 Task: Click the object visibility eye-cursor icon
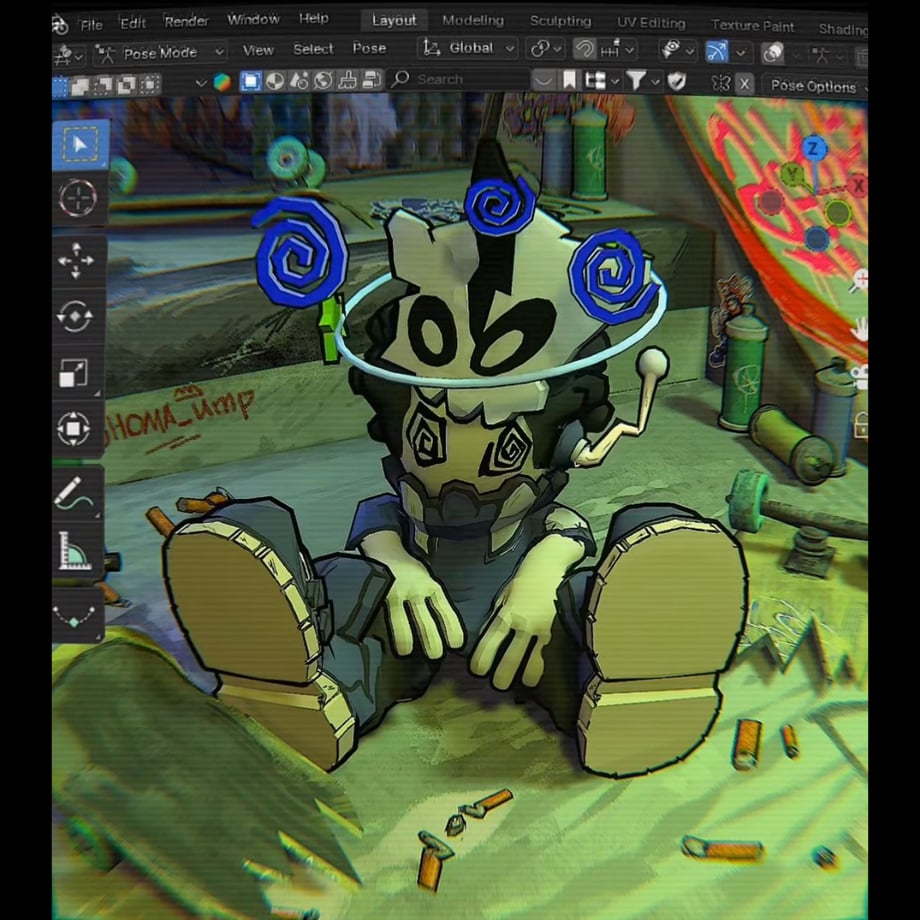click(x=671, y=50)
